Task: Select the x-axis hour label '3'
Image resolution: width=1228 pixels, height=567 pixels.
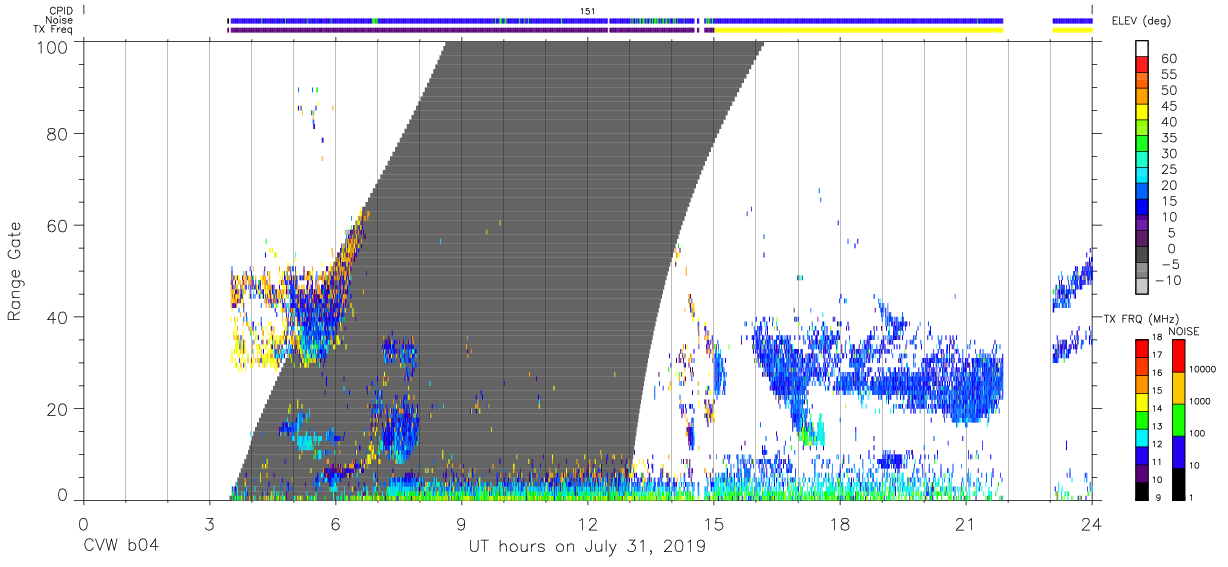Action: 209,524
